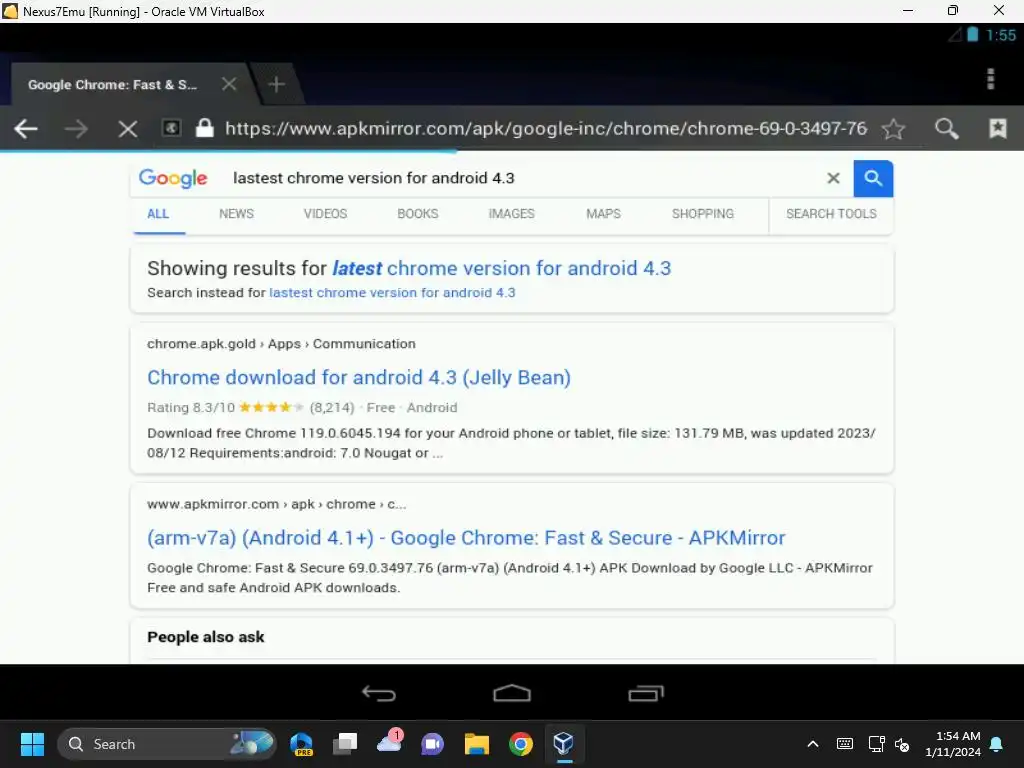Click the touch keyboard tray icon
The height and width of the screenshot is (768, 1024).
point(844,744)
